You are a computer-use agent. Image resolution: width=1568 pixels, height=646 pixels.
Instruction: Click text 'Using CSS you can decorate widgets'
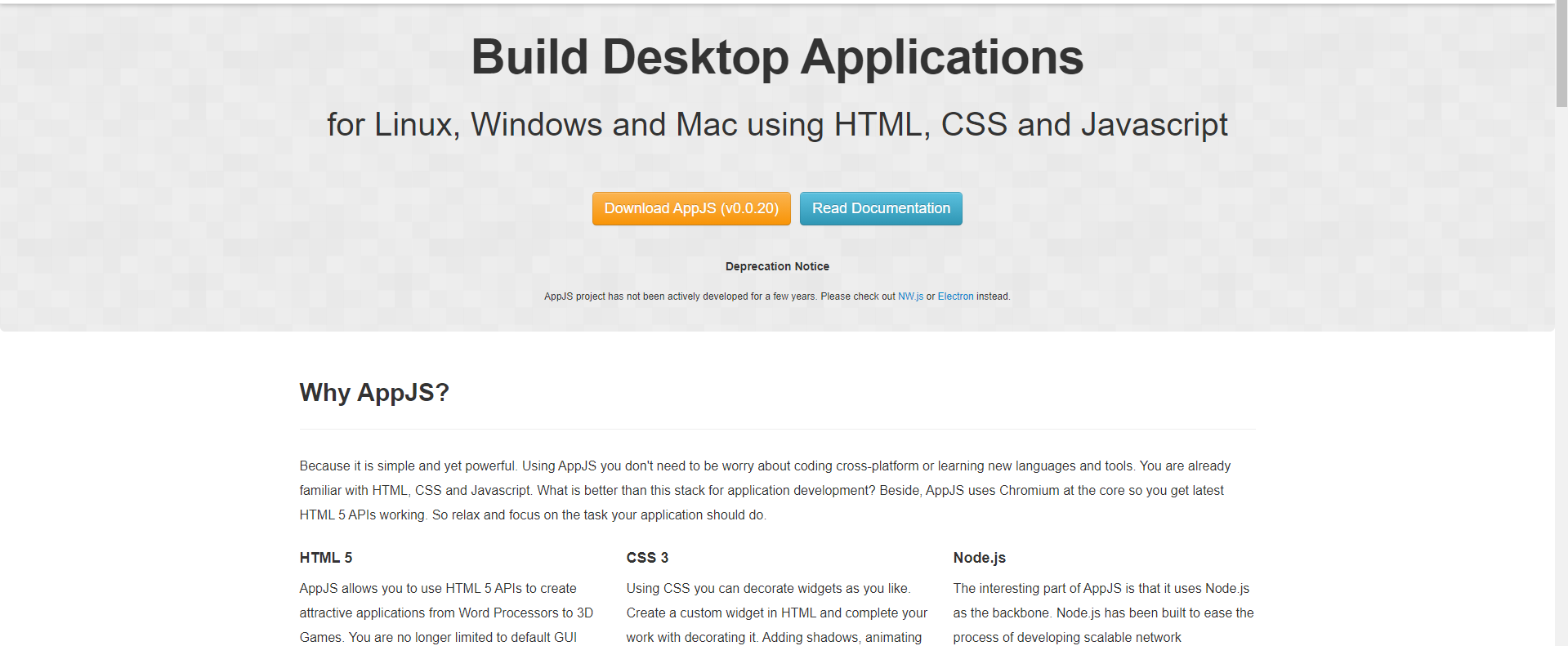pyautogui.click(x=768, y=588)
